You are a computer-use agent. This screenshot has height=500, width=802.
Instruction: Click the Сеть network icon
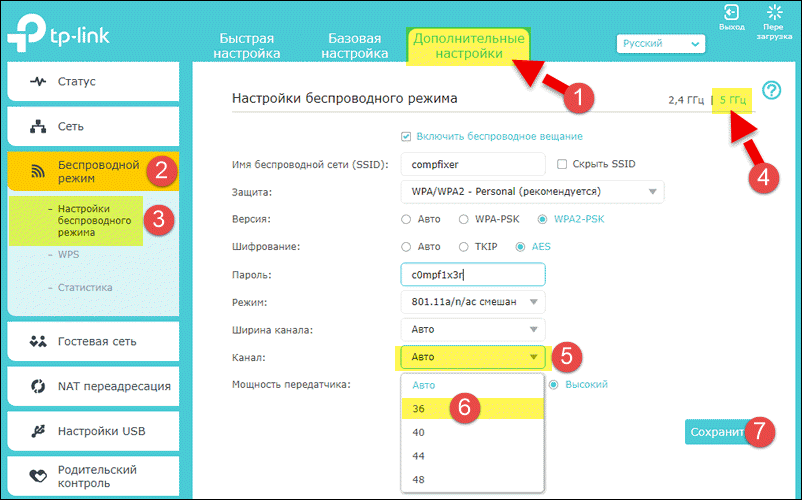coord(38,126)
